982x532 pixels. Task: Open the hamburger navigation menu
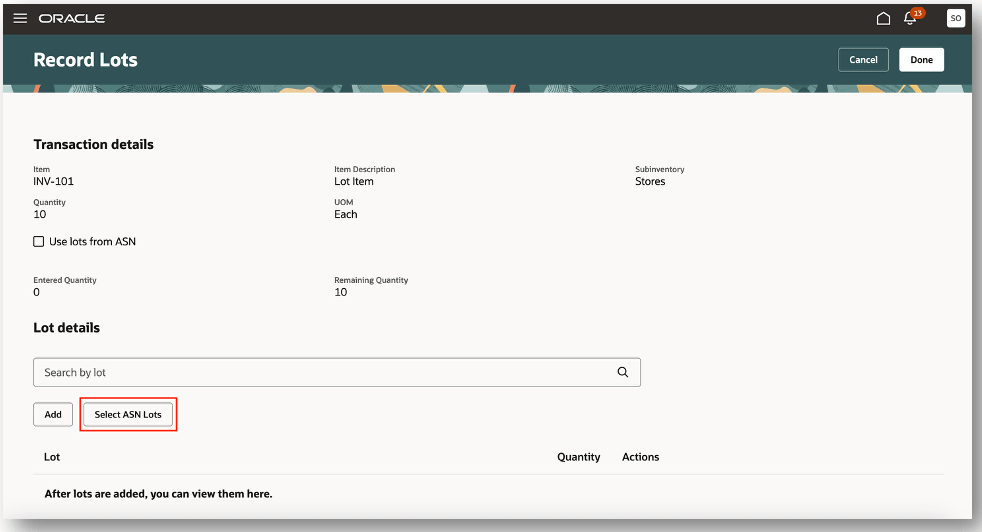(20, 18)
